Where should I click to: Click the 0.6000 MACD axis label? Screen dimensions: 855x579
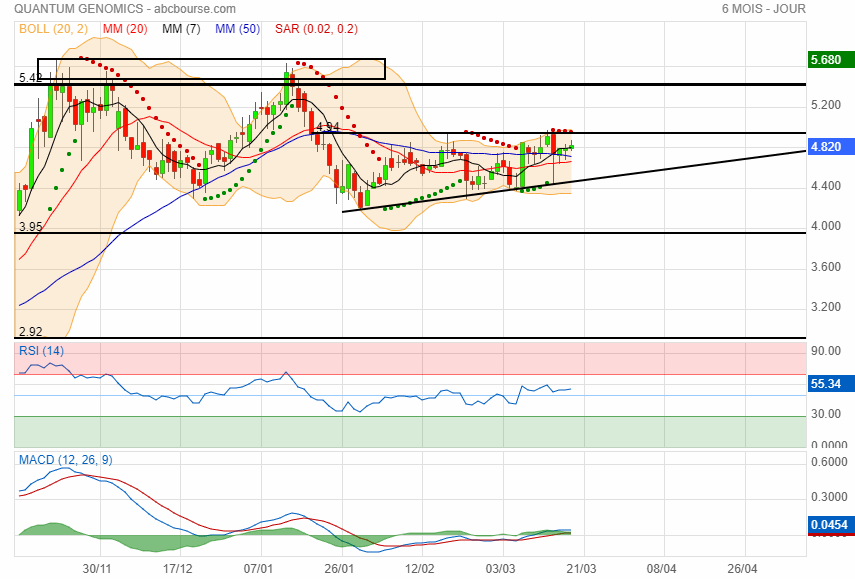(x=829, y=462)
